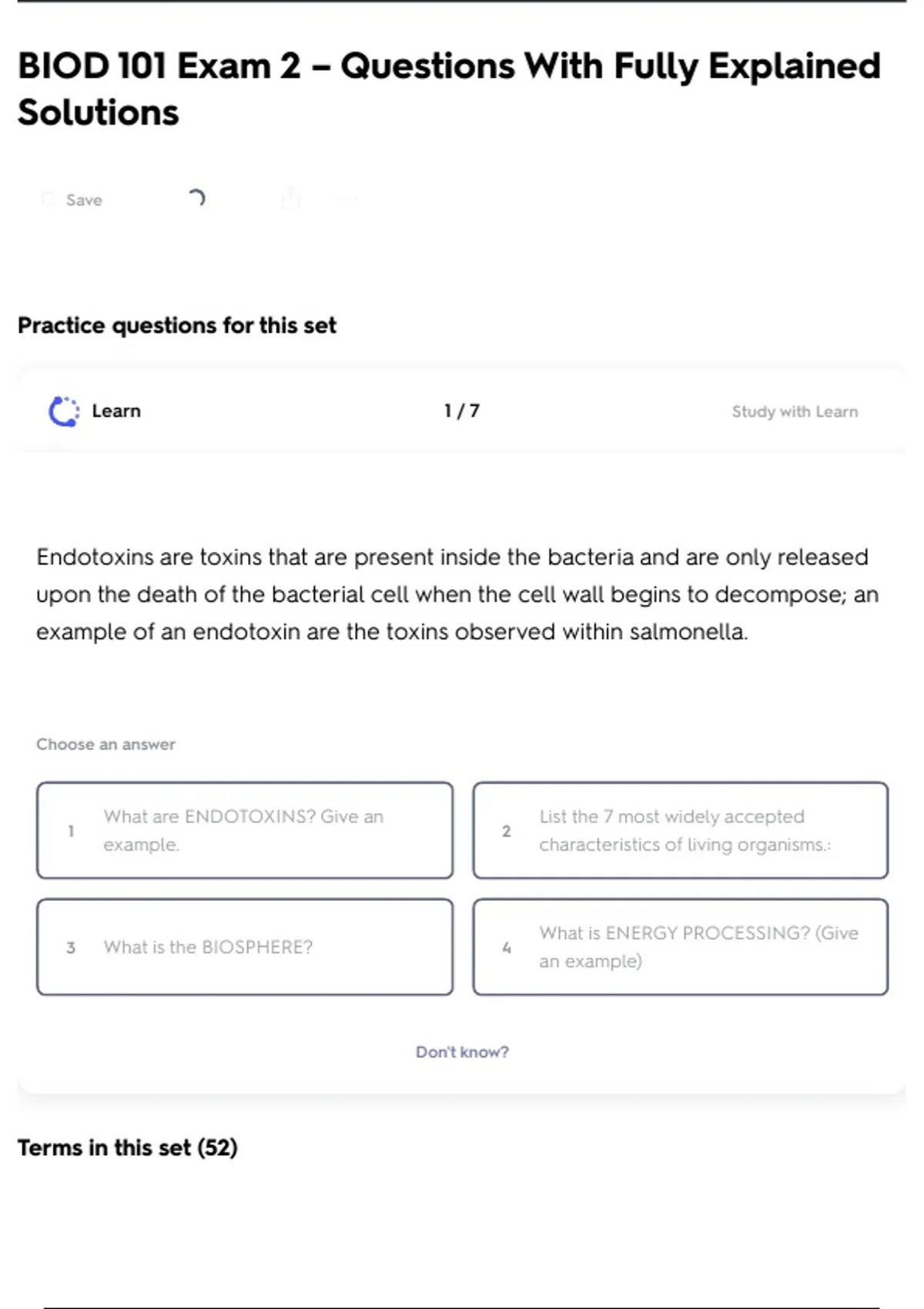924x1309 pixels.
Task: Click the Save text button
Action: point(84,200)
